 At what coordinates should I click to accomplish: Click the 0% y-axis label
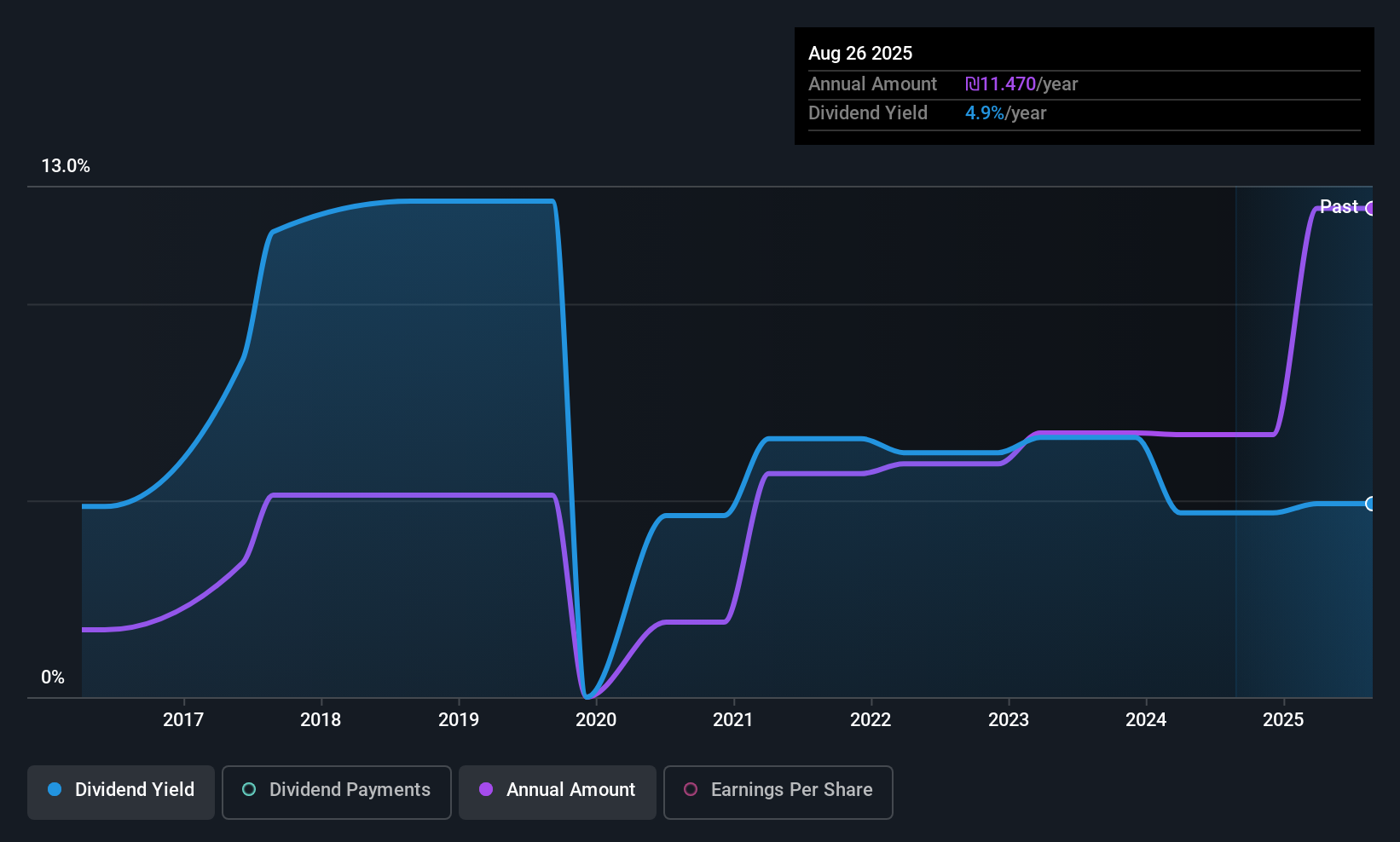coord(53,678)
